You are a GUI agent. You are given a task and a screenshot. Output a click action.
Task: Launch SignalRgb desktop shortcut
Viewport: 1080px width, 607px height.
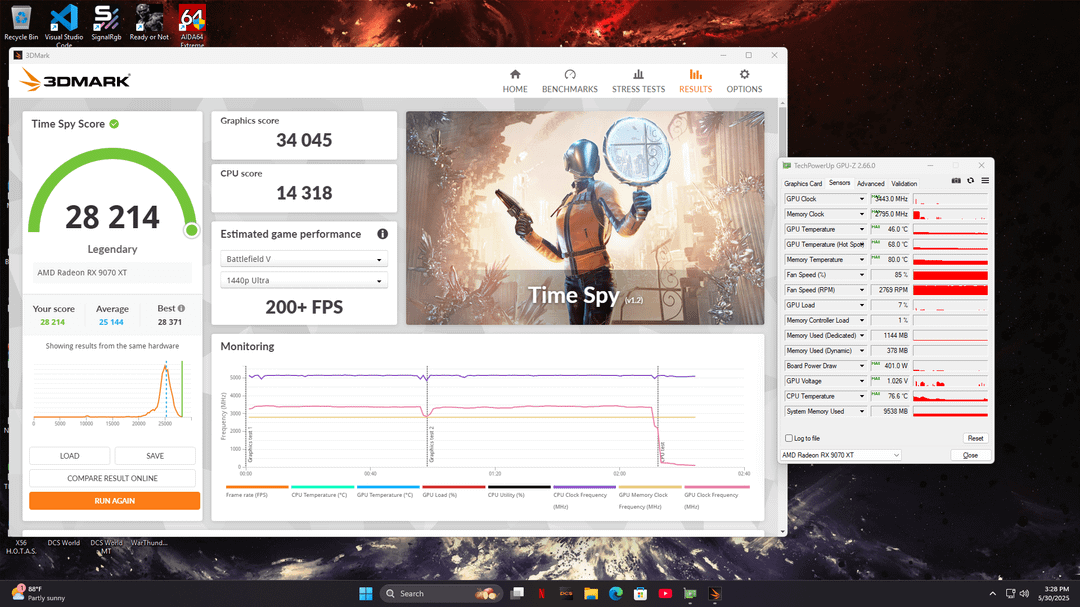[106, 22]
